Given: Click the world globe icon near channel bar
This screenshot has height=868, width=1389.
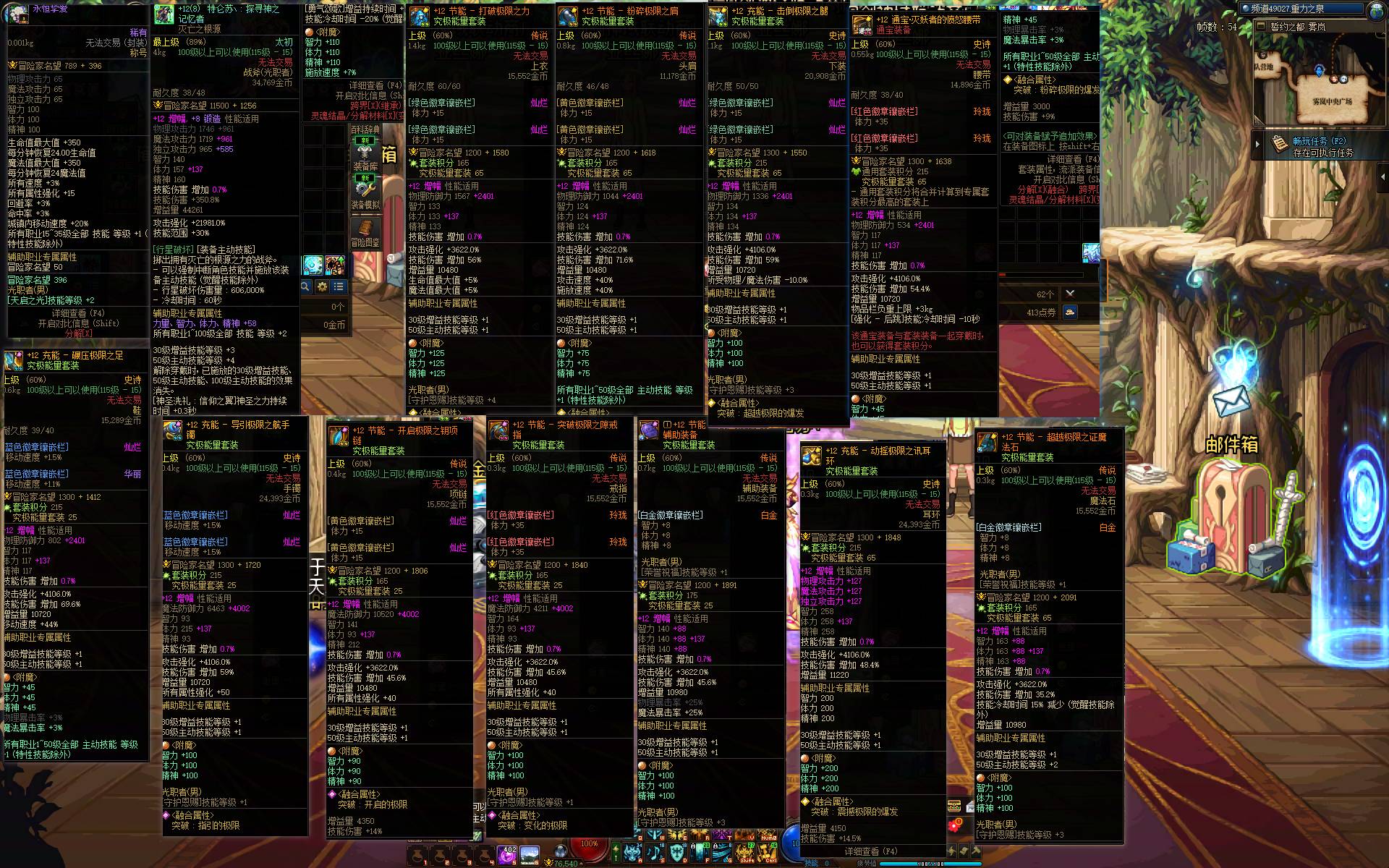Looking at the screenshot, I should pyautogui.click(x=1377, y=10).
